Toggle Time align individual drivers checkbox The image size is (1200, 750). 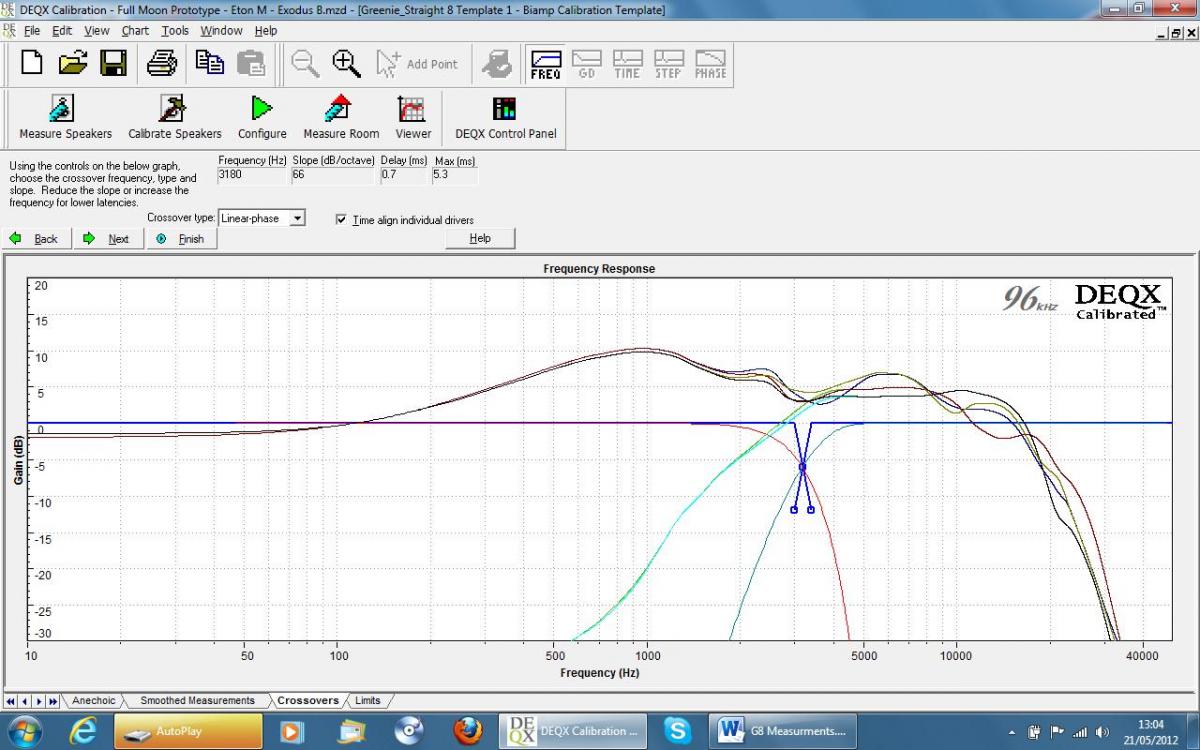pos(342,219)
